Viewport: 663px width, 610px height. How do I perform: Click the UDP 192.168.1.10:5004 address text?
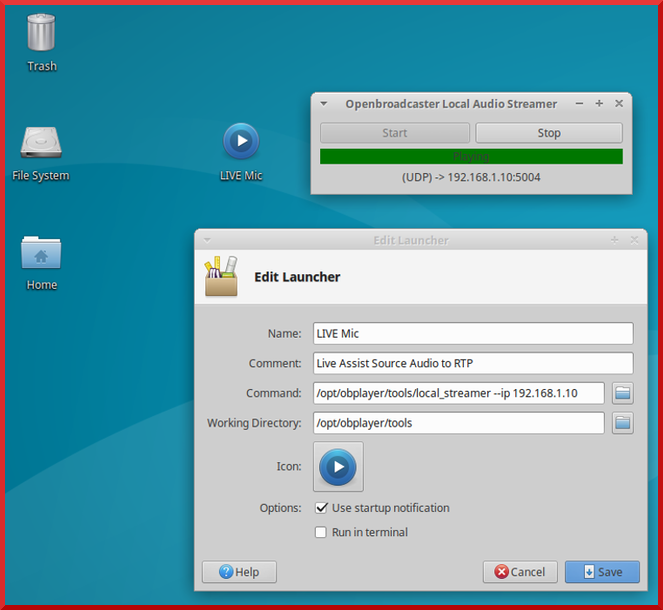(471, 177)
